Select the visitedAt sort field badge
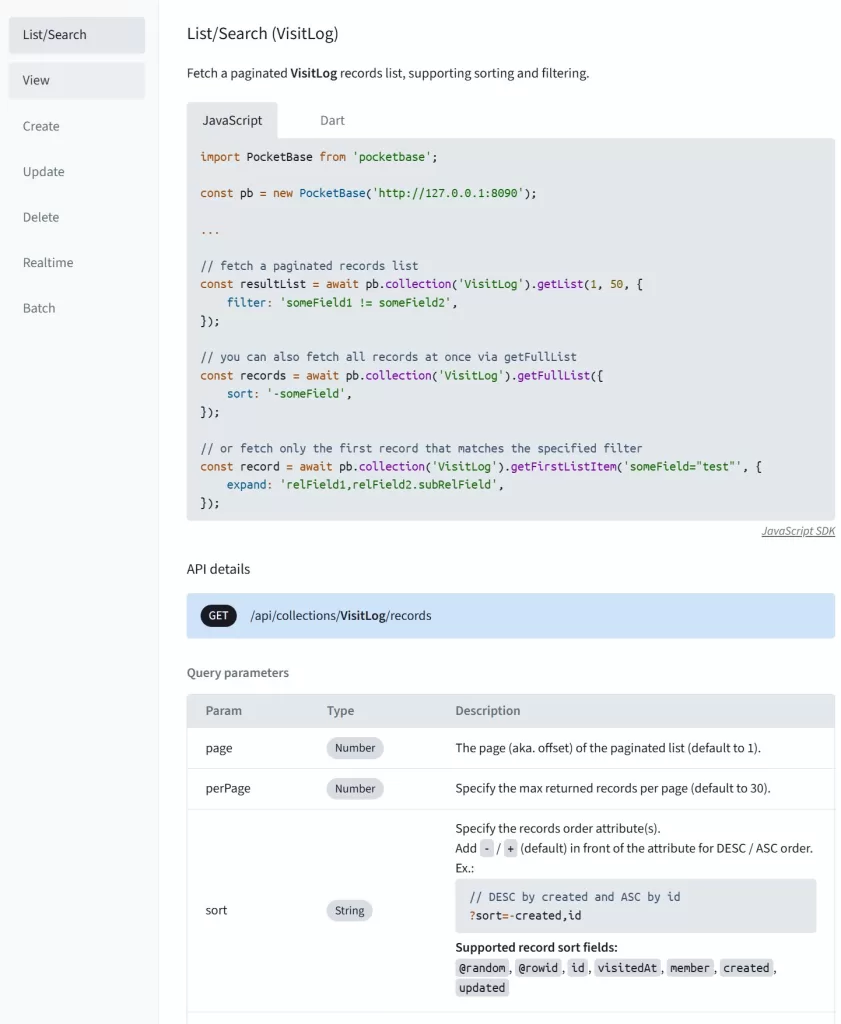This screenshot has width=841, height=1024. point(627,967)
